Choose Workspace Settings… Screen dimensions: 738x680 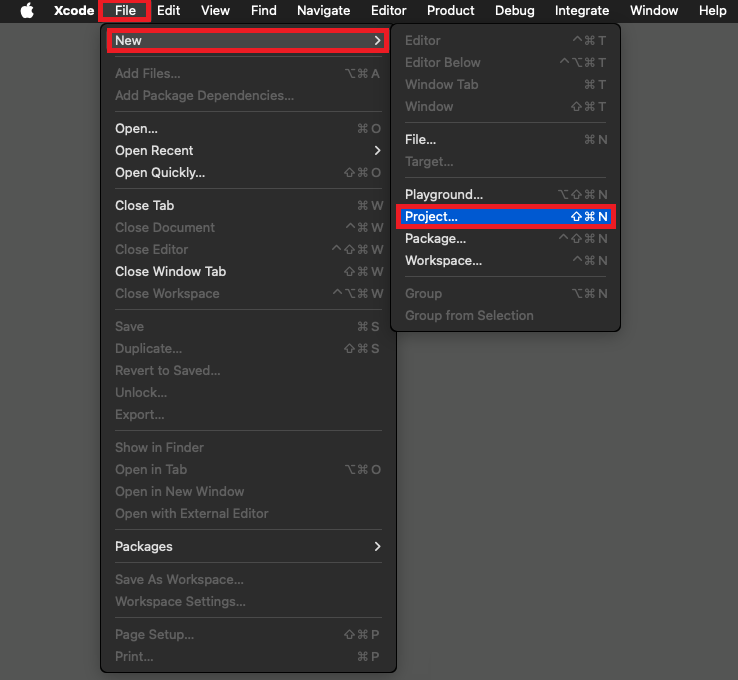(x=248, y=602)
